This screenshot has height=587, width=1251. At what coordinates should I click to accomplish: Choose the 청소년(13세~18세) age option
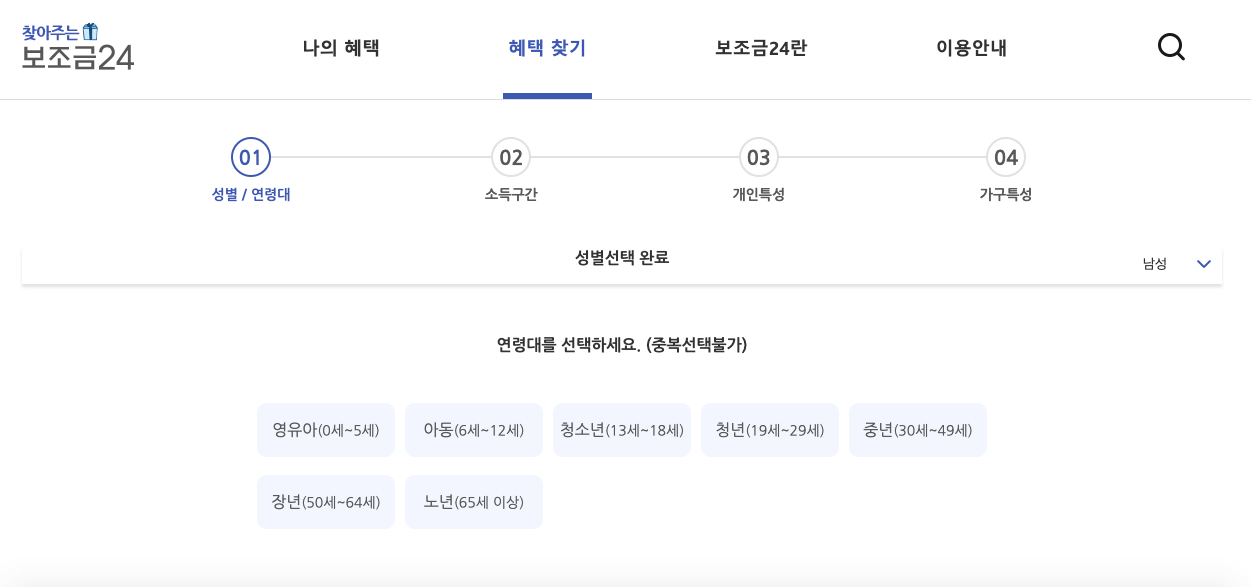[621, 430]
